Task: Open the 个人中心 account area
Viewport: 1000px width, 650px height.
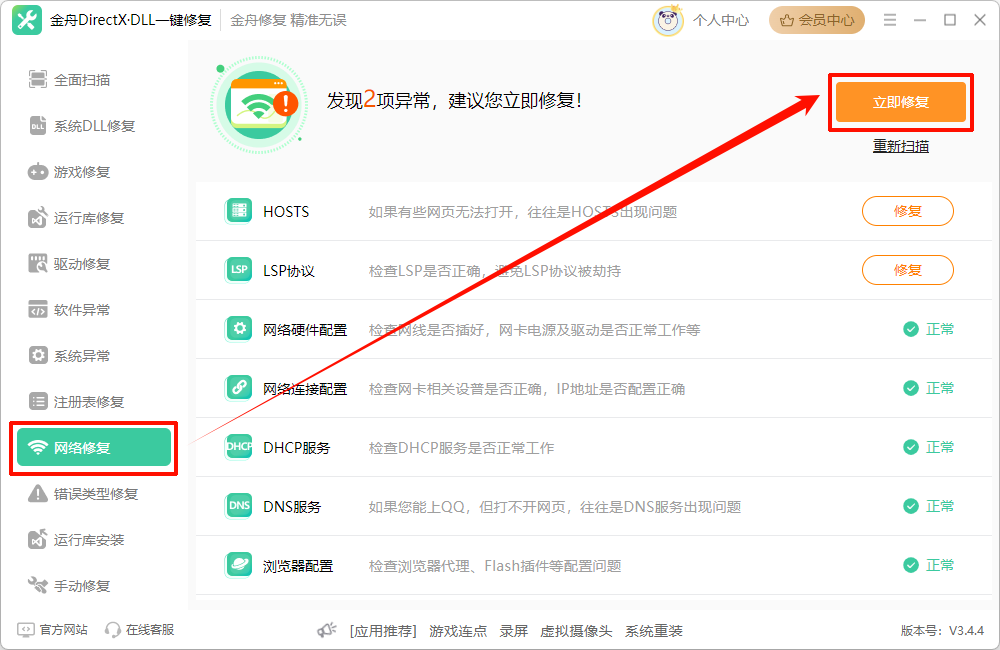Action: 720,19
